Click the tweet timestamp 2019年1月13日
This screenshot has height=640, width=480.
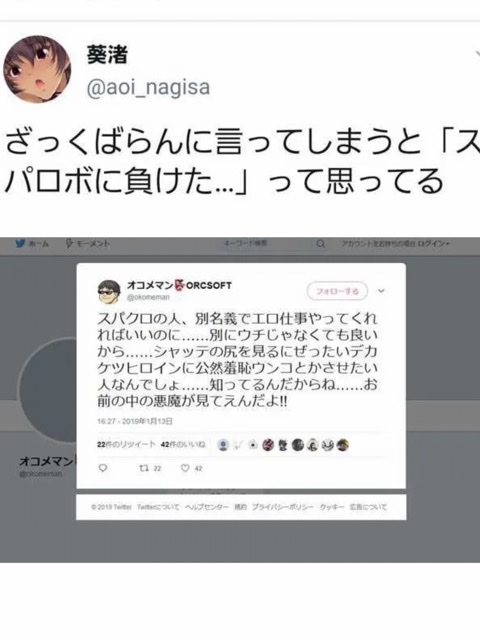pyautogui.click(x=135, y=421)
